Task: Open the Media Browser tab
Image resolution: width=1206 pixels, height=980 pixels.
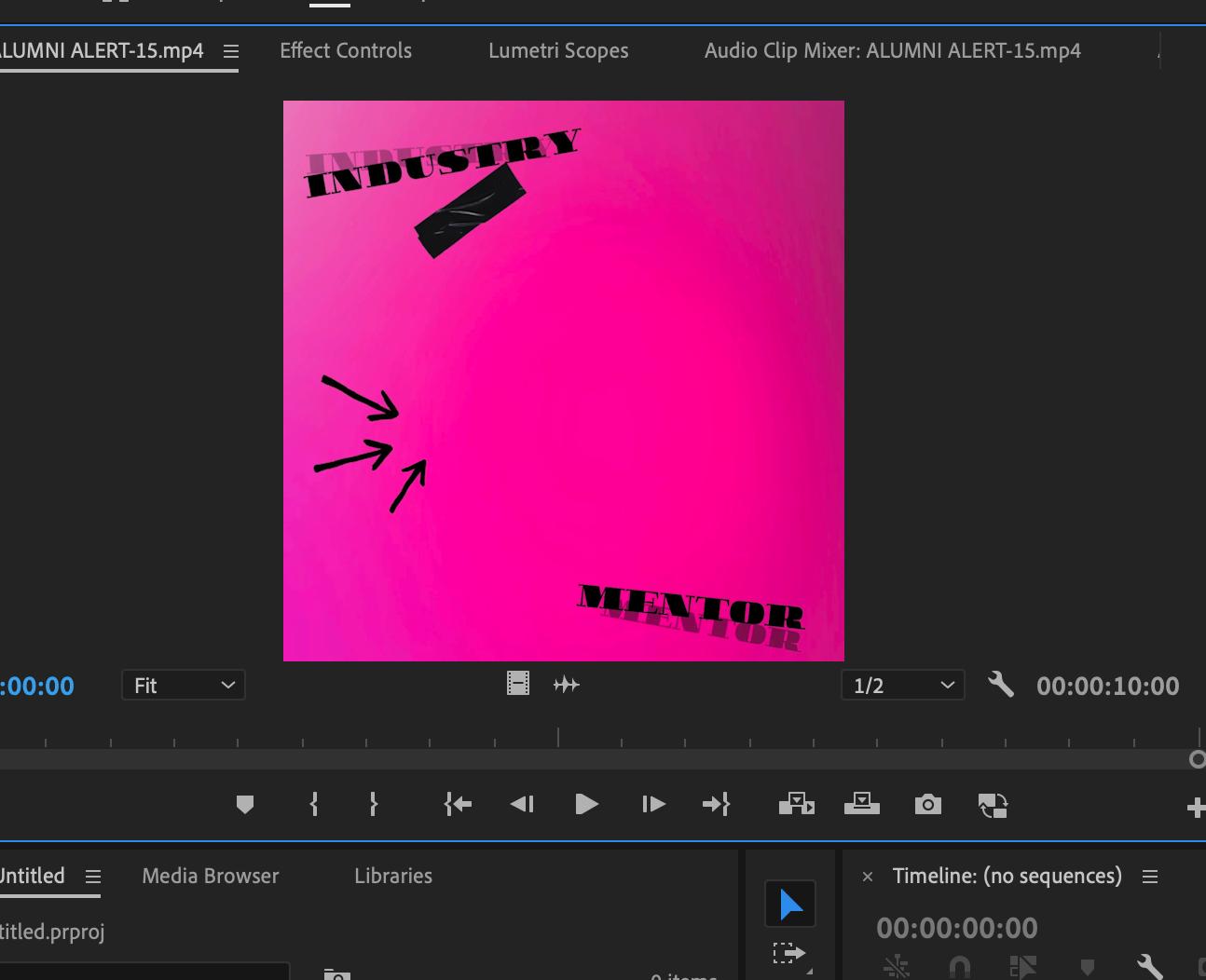Action: click(211, 876)
